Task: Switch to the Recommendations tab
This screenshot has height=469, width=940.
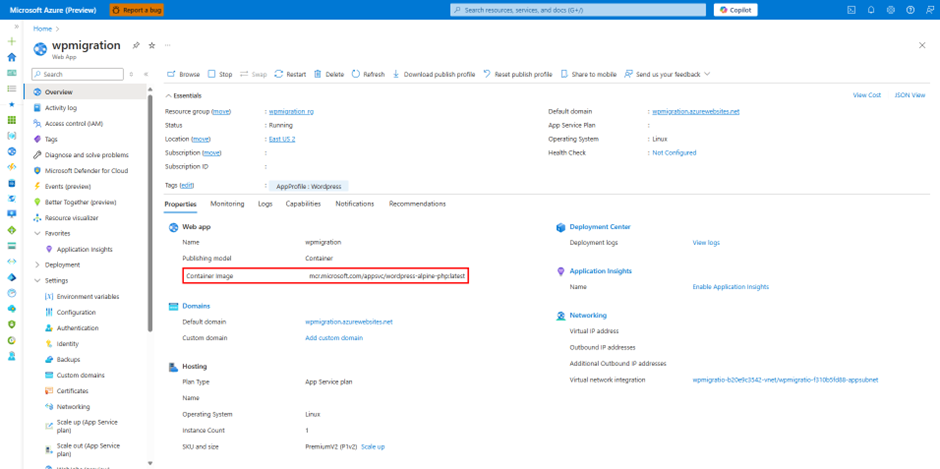Action: pyautogui.click(x=417, y=204)
